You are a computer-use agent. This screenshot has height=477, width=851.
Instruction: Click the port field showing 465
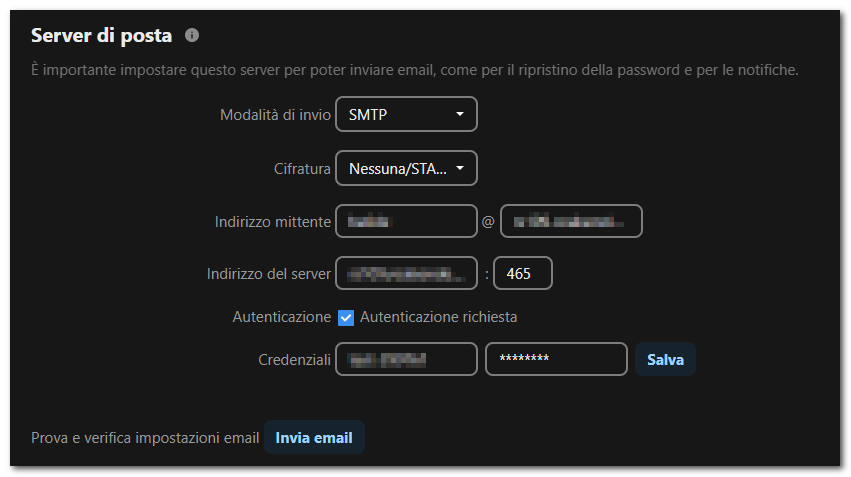tap(523, 273)
